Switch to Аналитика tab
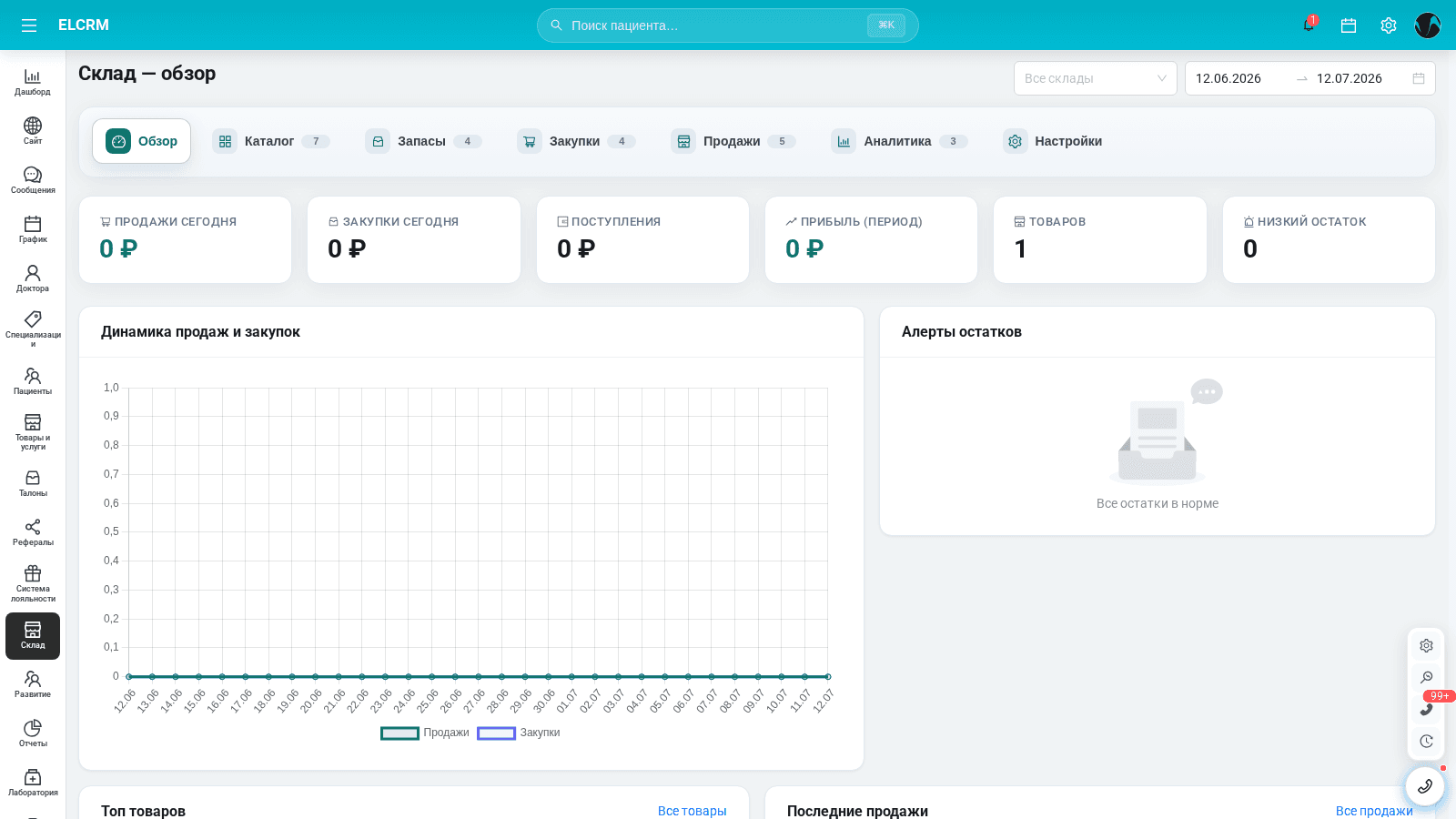The height and width of the screenshot is (819, 1456). click(x=899, y=141)
